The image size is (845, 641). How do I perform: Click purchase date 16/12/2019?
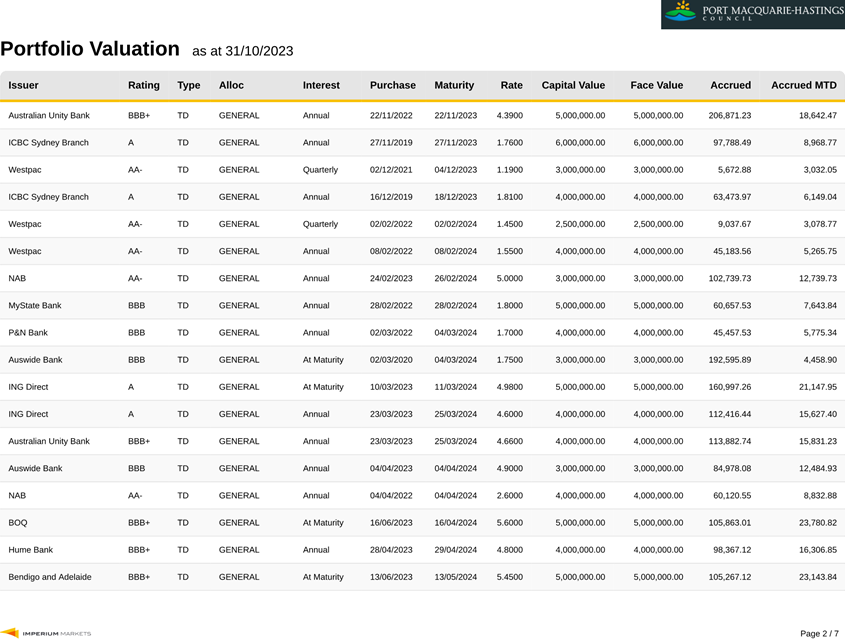[x=391, y=197]
